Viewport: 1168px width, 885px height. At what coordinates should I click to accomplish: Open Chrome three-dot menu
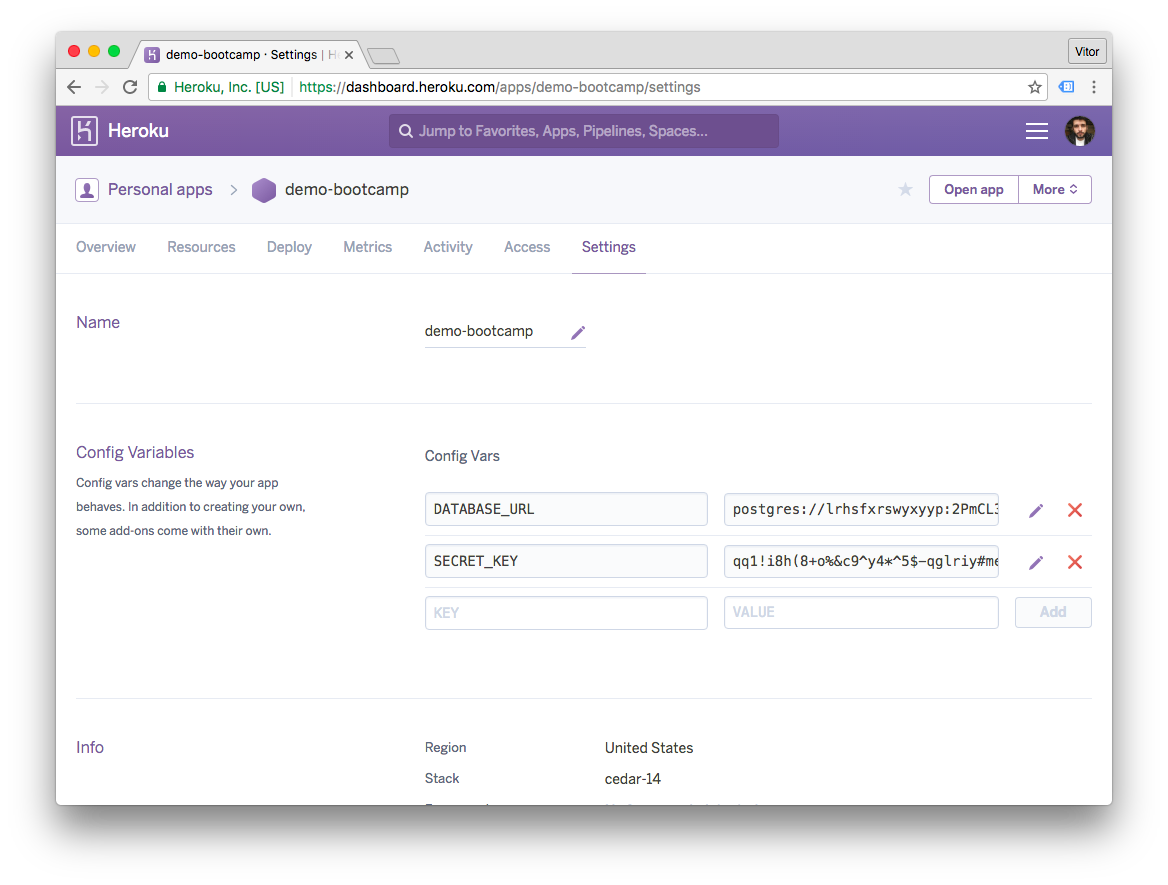tap(1094, 87)
